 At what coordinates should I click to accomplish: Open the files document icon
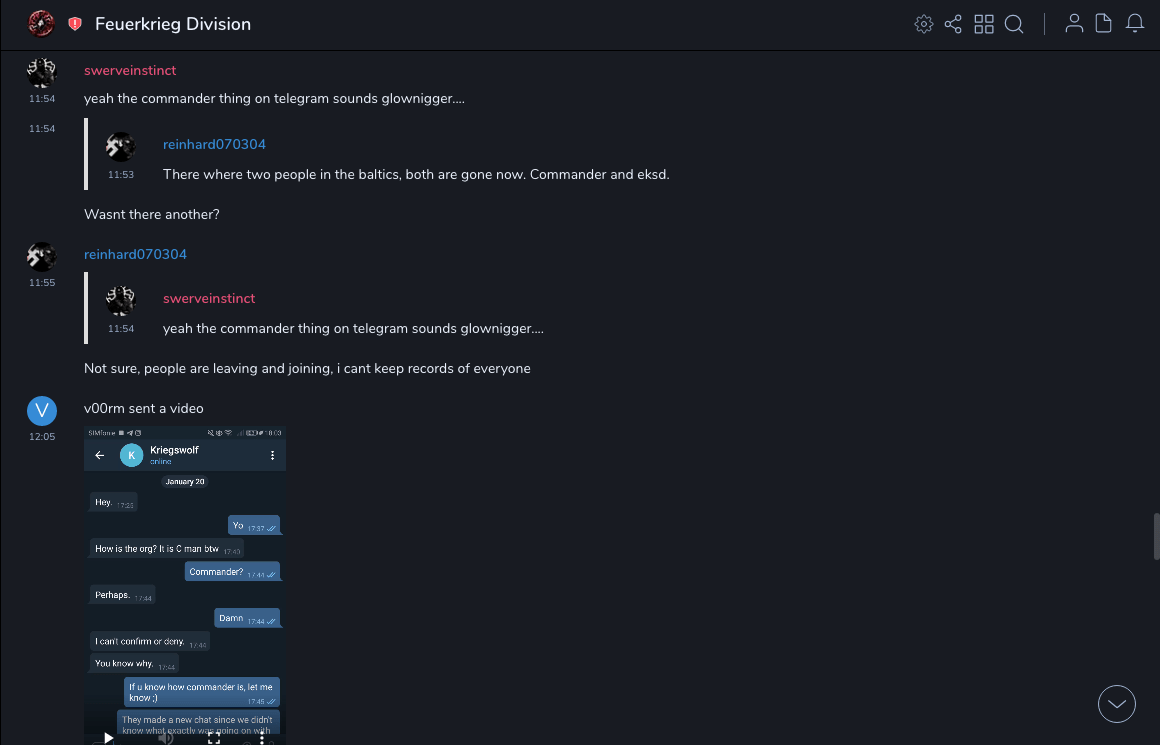pos(1104,24)
